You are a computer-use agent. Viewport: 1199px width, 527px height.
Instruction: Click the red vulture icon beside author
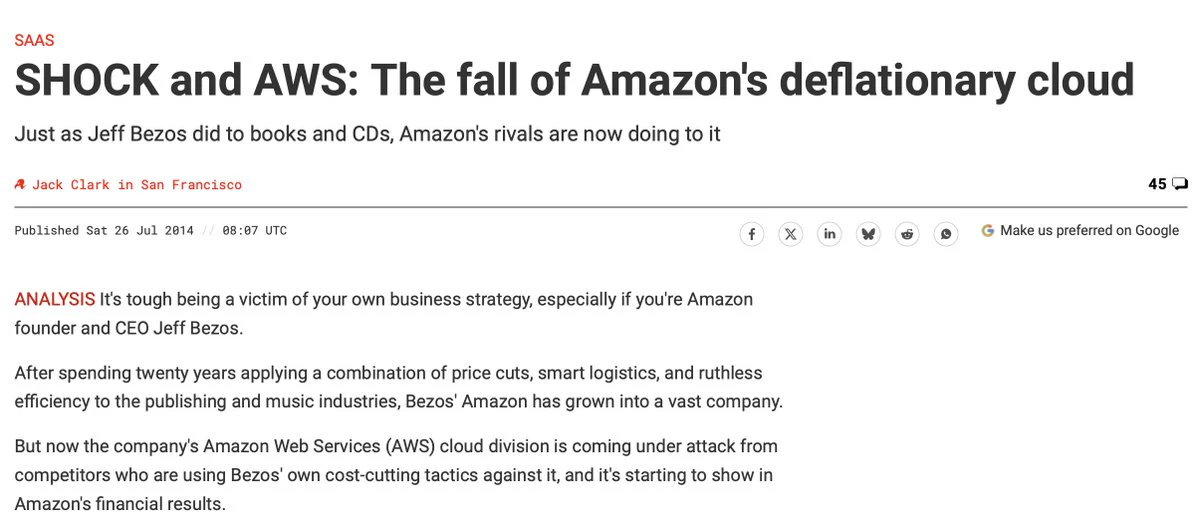click(x=21, y=184)
